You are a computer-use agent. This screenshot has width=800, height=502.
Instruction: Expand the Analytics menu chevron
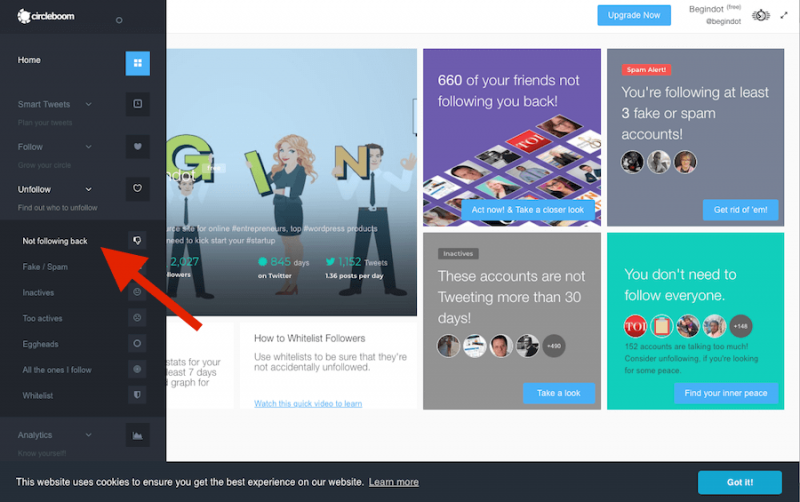coord(89,435)
